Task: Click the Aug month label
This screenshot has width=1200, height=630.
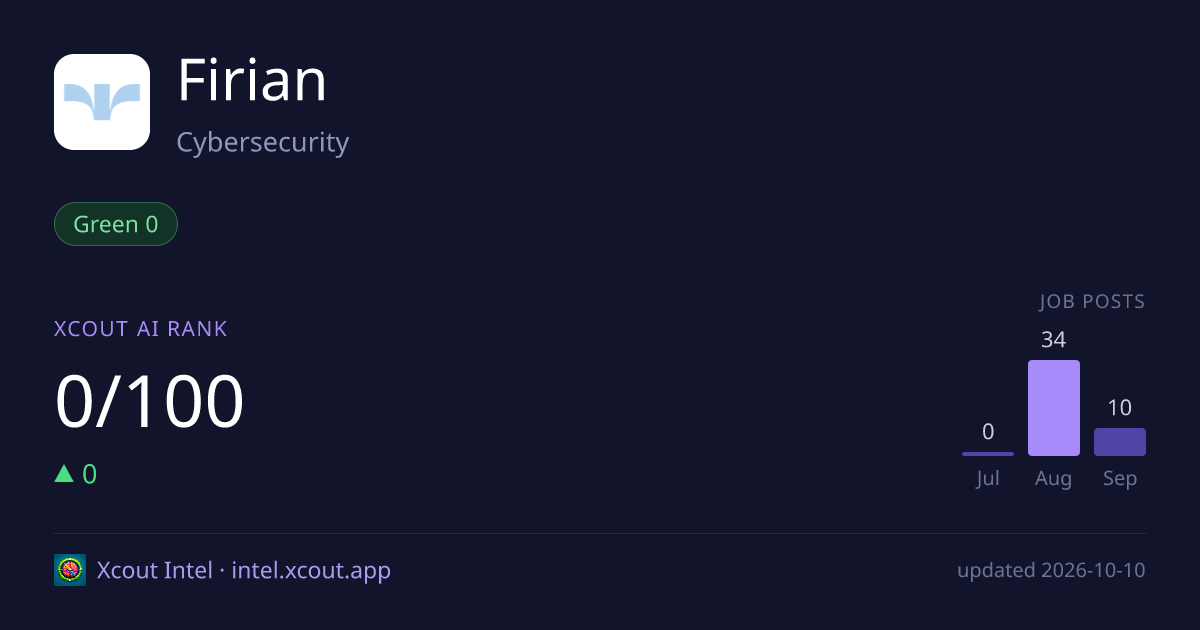Action: (1054, 479)
